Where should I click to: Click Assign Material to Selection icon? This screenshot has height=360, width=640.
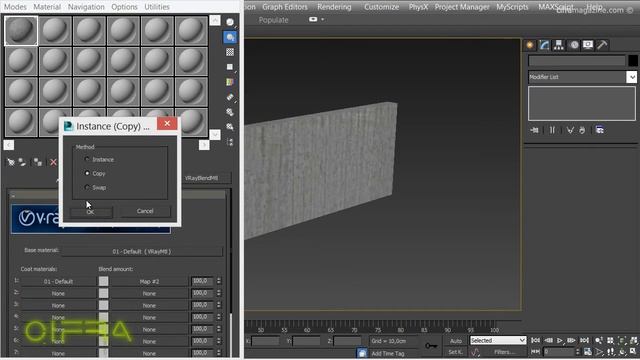pos(38,162)
